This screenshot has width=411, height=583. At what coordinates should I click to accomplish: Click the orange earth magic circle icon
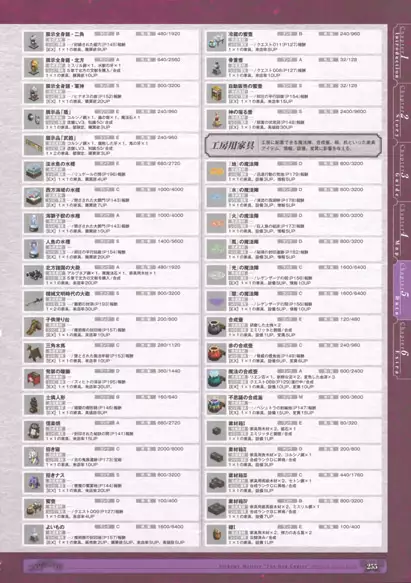pos(216,171)
